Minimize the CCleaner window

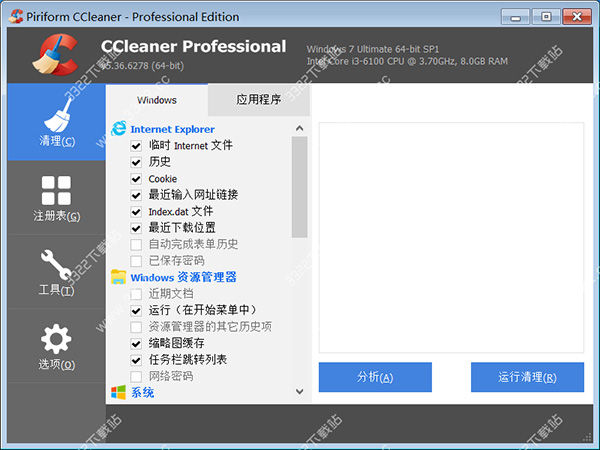pos(515,17)
